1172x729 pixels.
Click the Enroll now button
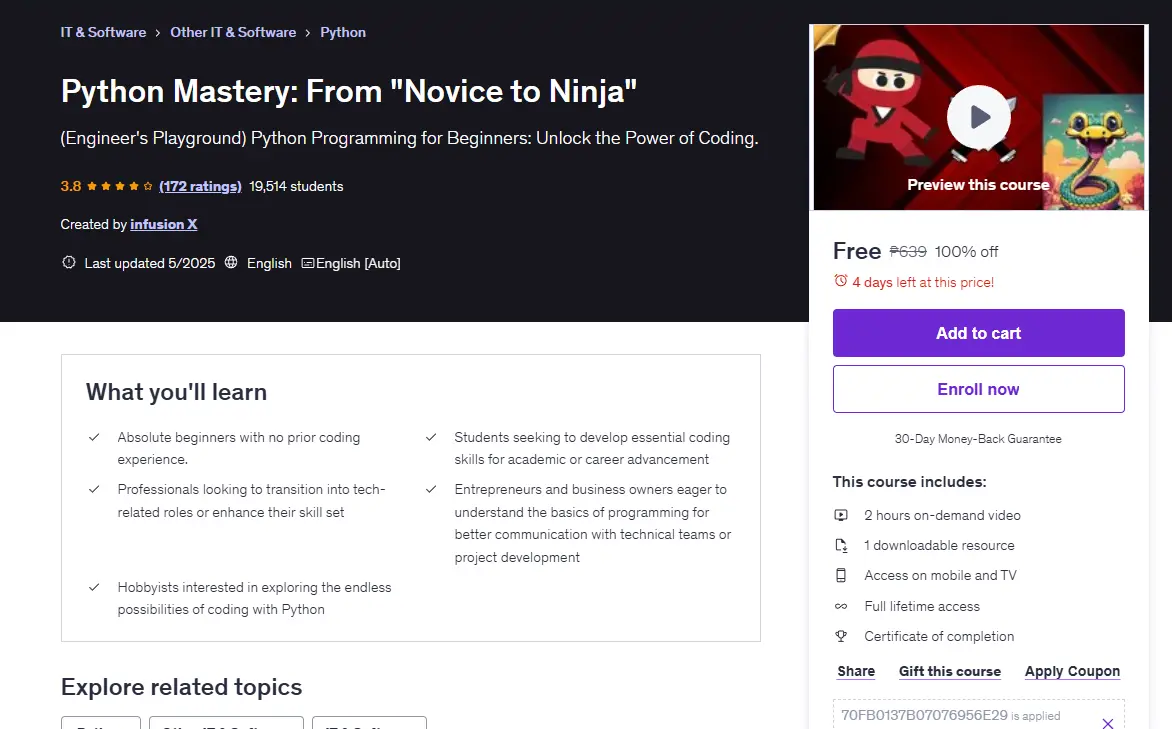[978, 389]
